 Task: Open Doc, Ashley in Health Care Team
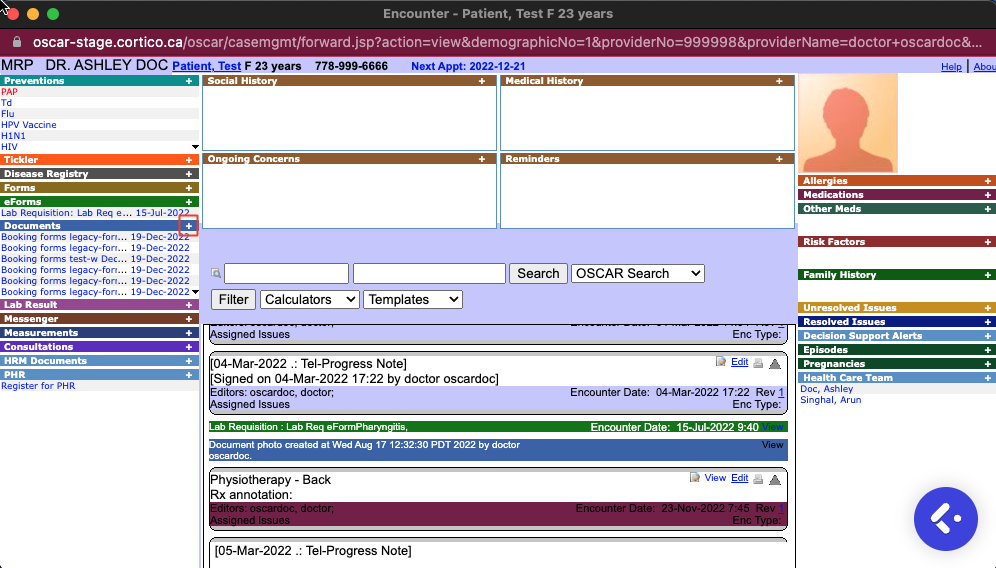pyautogui.click(x=826, y=389)
